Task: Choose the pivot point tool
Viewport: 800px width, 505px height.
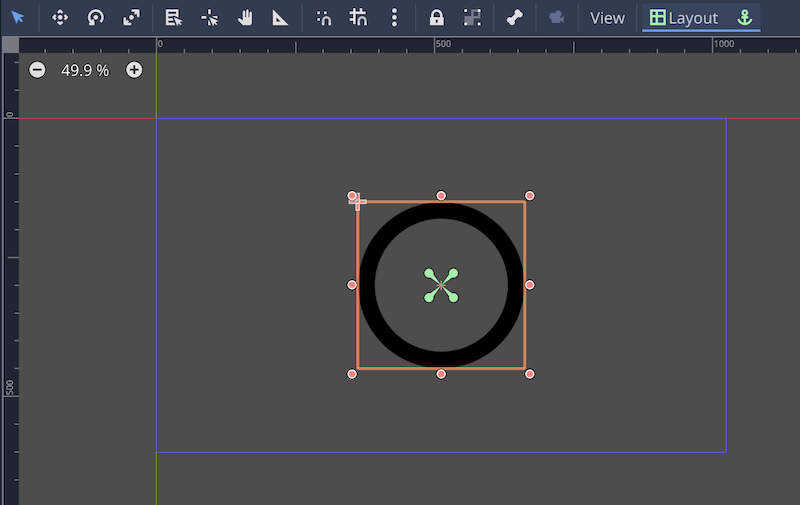Action: 209,18
